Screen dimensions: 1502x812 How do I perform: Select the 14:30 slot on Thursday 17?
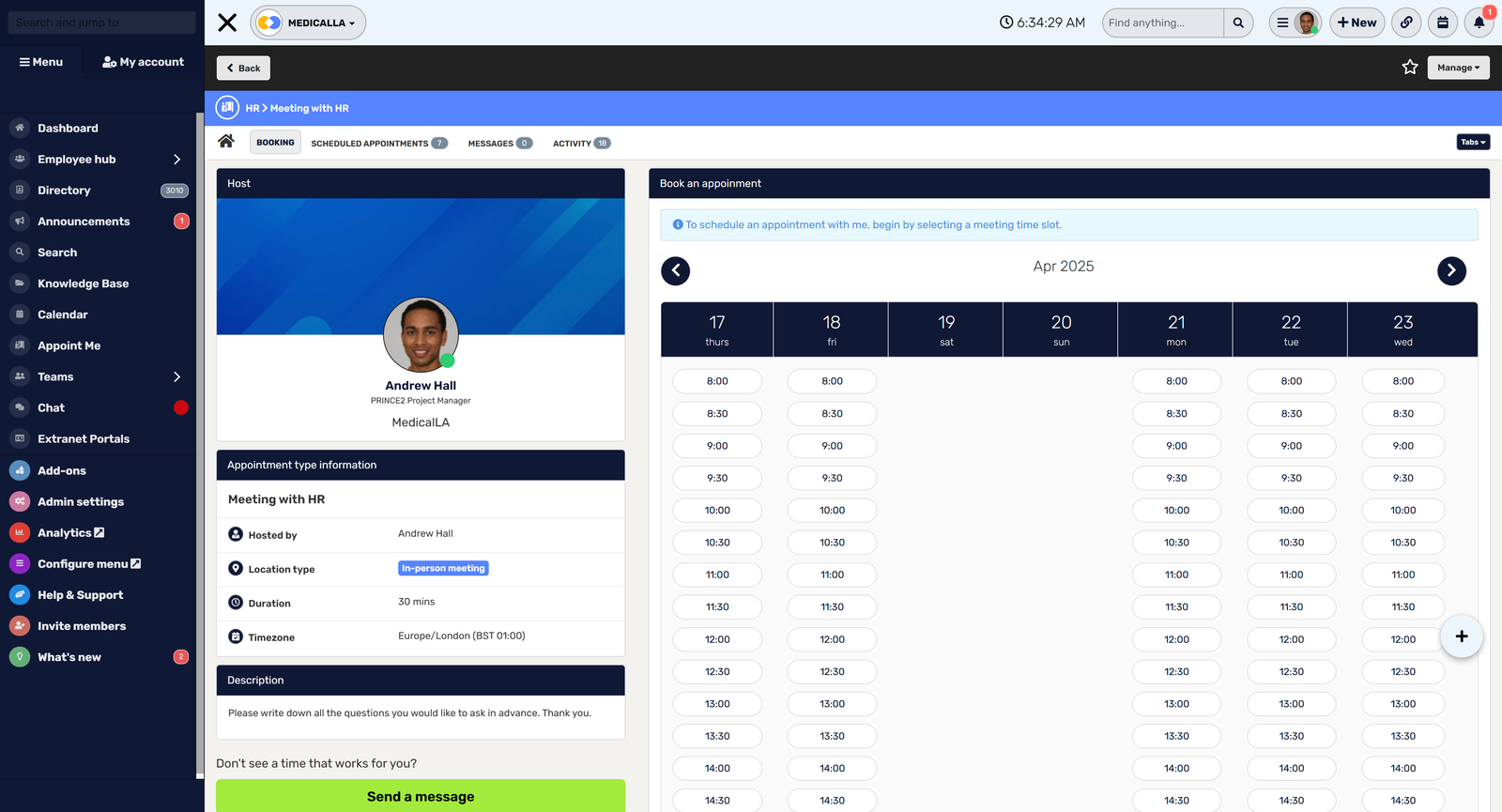point(717,801)
